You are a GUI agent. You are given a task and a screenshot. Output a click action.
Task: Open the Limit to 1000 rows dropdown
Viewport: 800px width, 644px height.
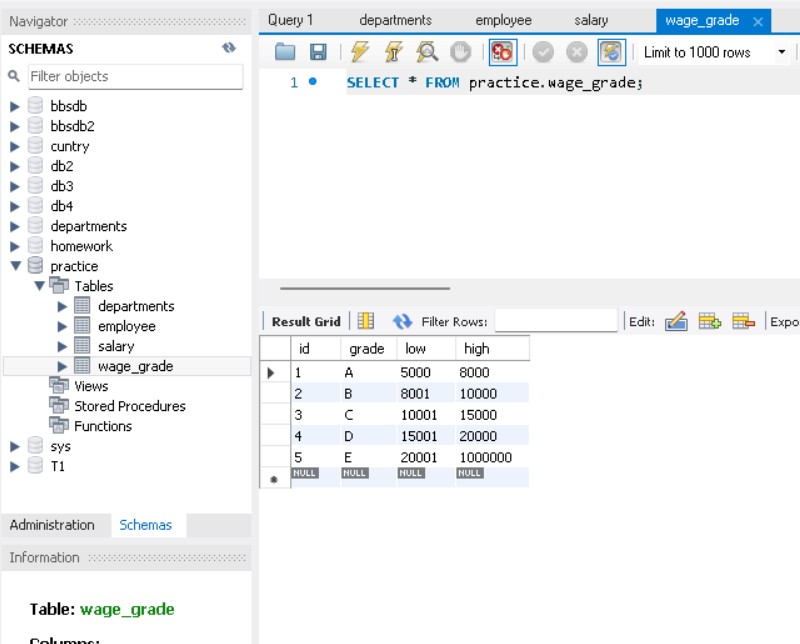(x=781, y=52)
